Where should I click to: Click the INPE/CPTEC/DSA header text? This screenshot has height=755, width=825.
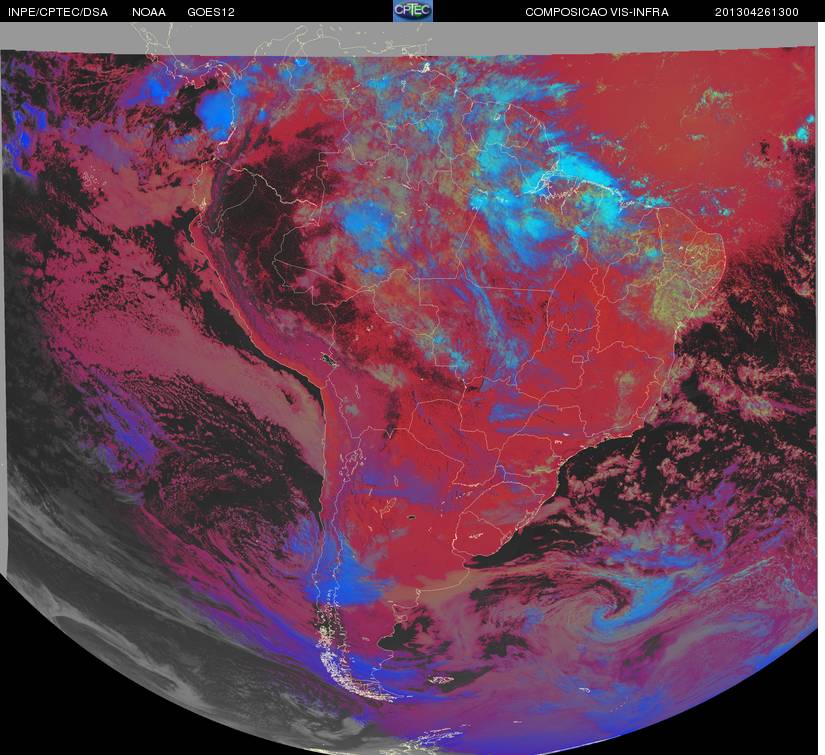[x=58, y=12]
